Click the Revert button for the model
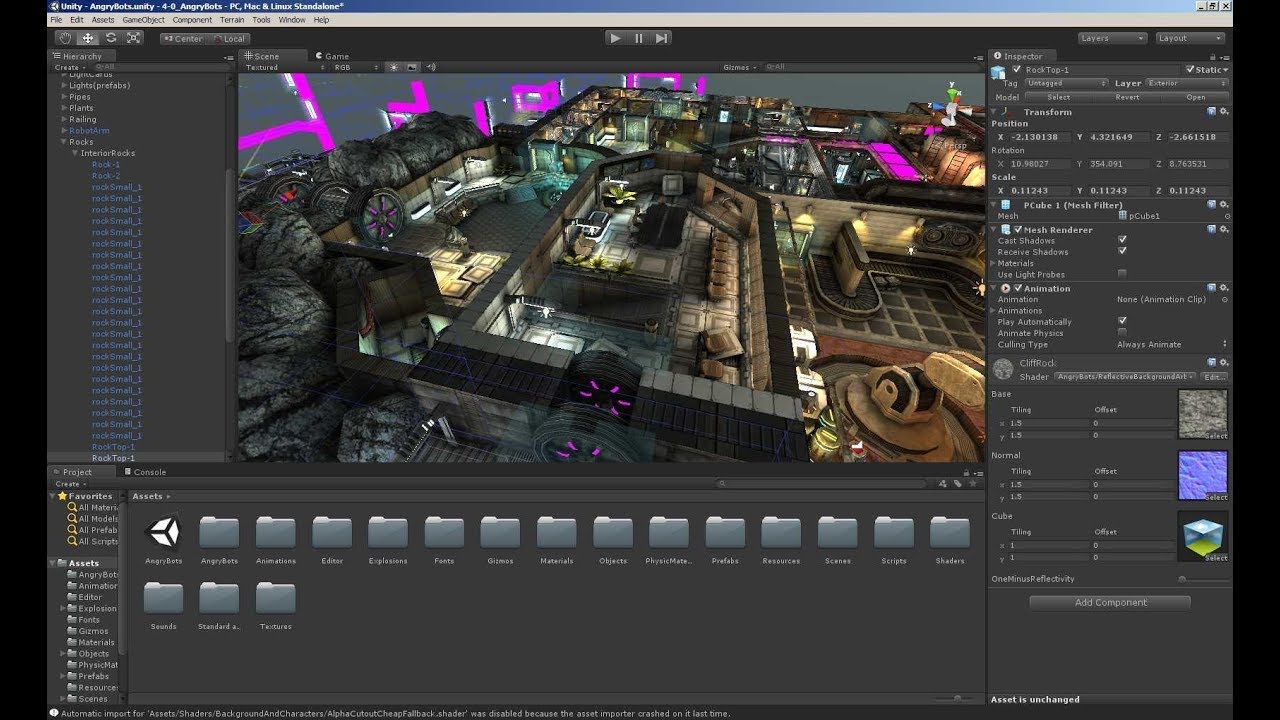 [x=1127, y=97]
